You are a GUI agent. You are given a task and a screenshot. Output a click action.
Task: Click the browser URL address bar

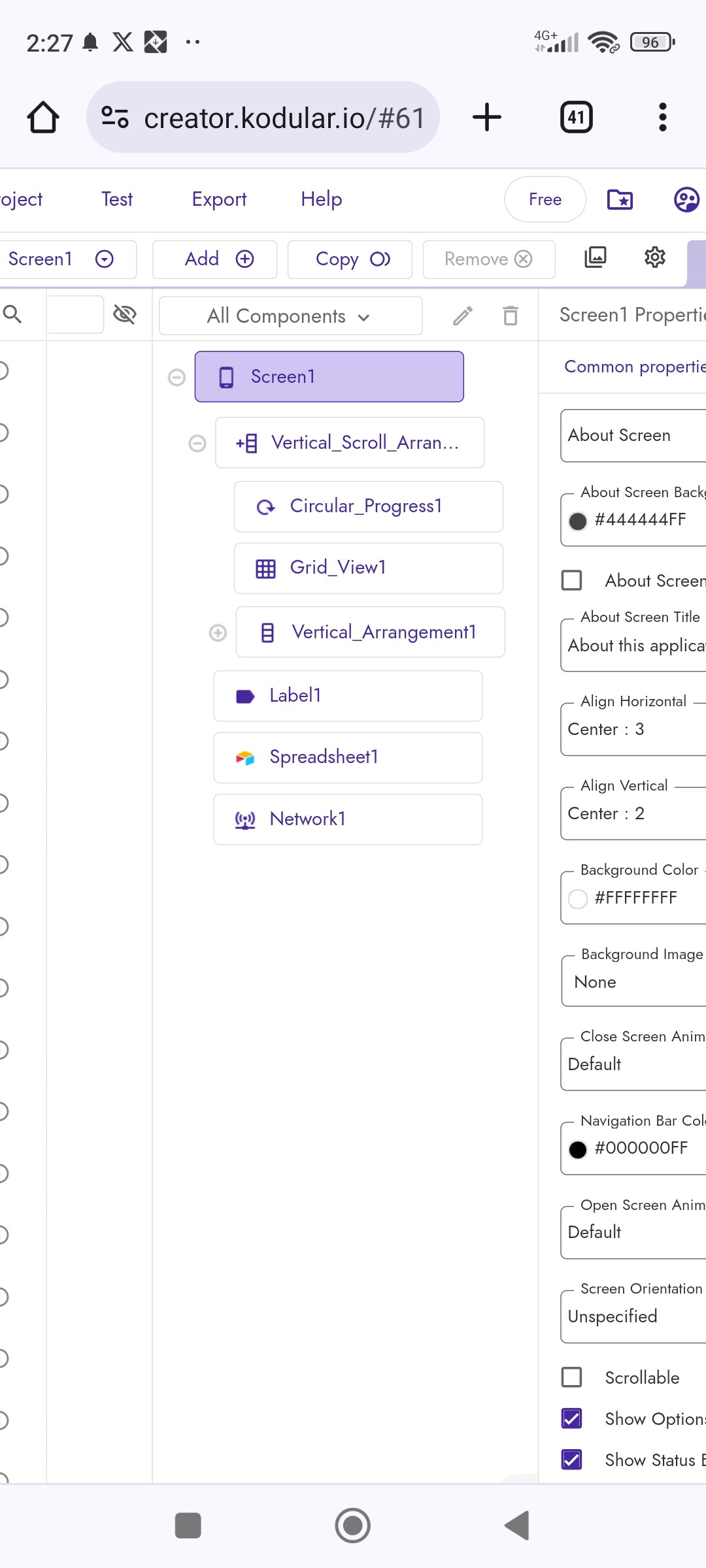(263, 118)
